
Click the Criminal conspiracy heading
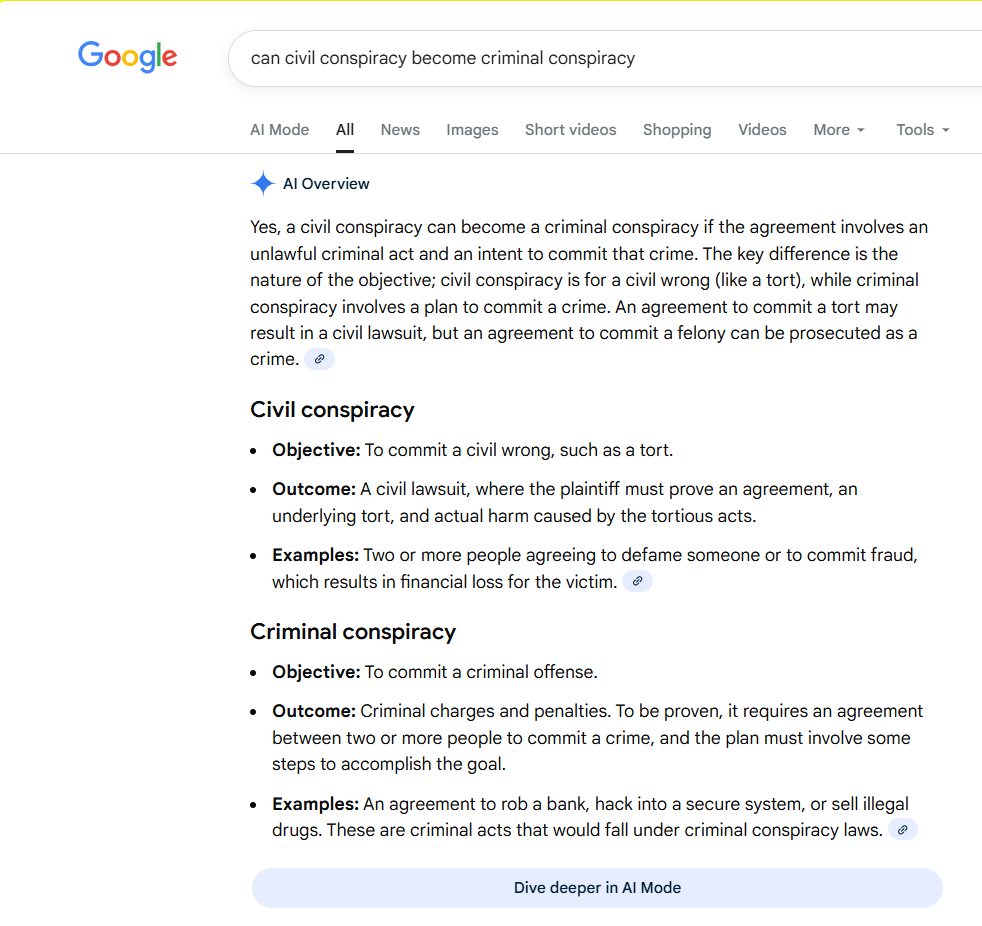[x=353, y=632]
